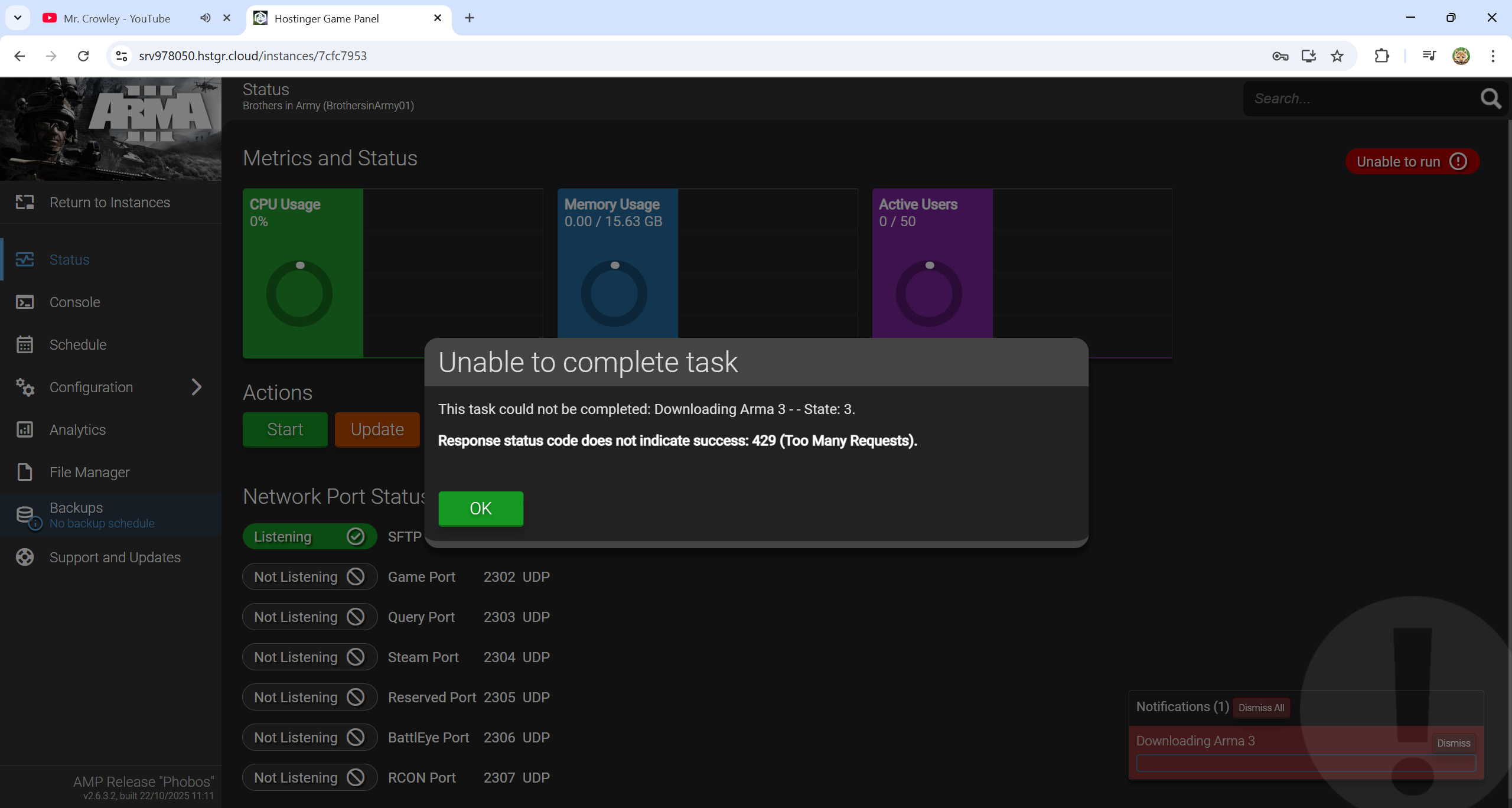Viewport: 1512px width, 808px height.
Task: Mute the YouTube tab audio icon
Action: click(x=205, y=18)
